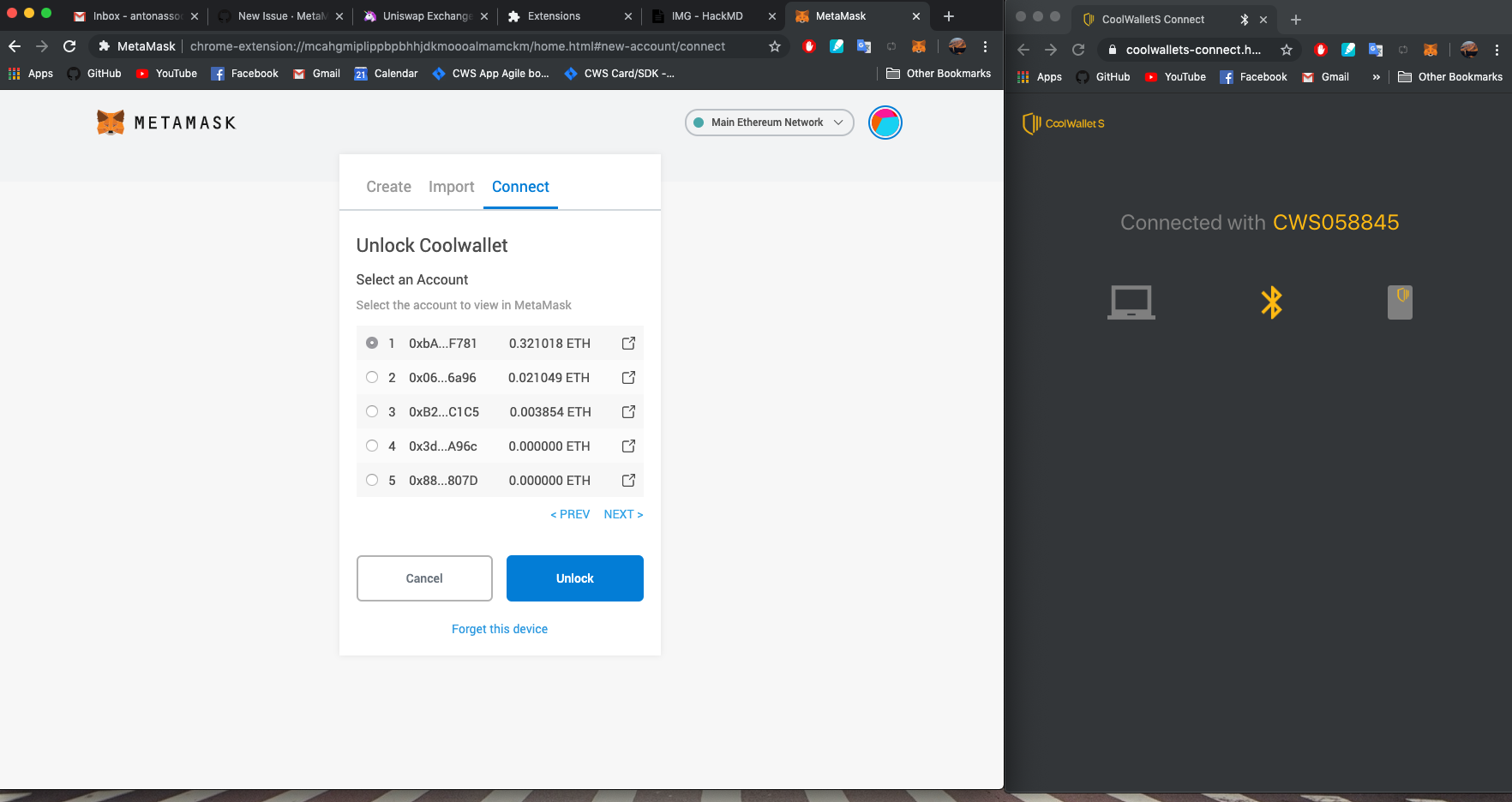The height and width of the screenshot is (802, 1512).
Task: Open CWS Card/SDK bookmark
Action: (619, 74)
